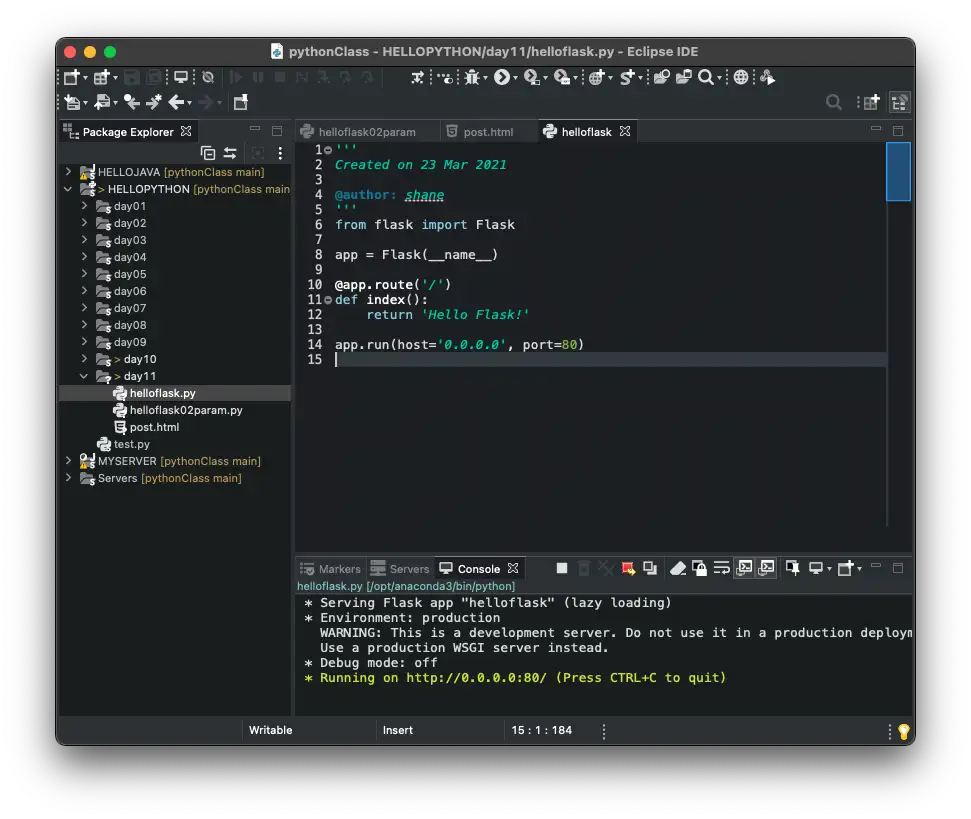Expand the HELLOJAVA project node

68,171
